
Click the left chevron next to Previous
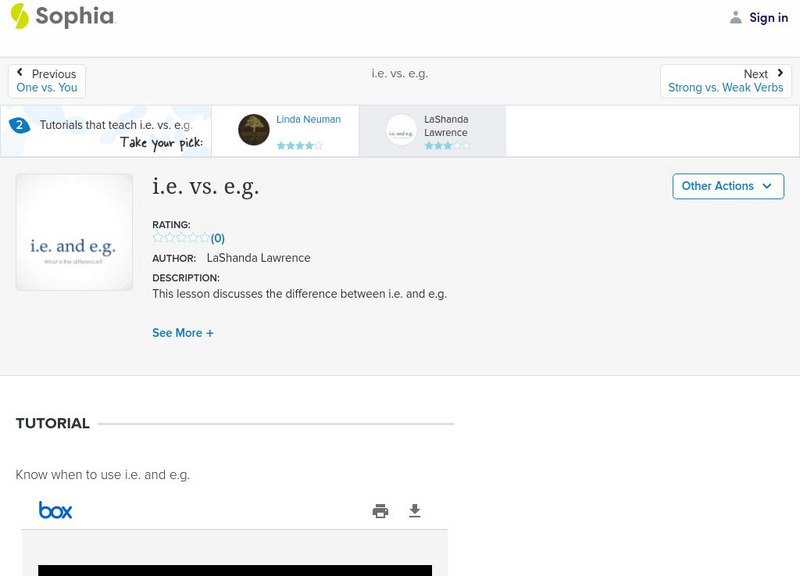(x=20, y=72)
